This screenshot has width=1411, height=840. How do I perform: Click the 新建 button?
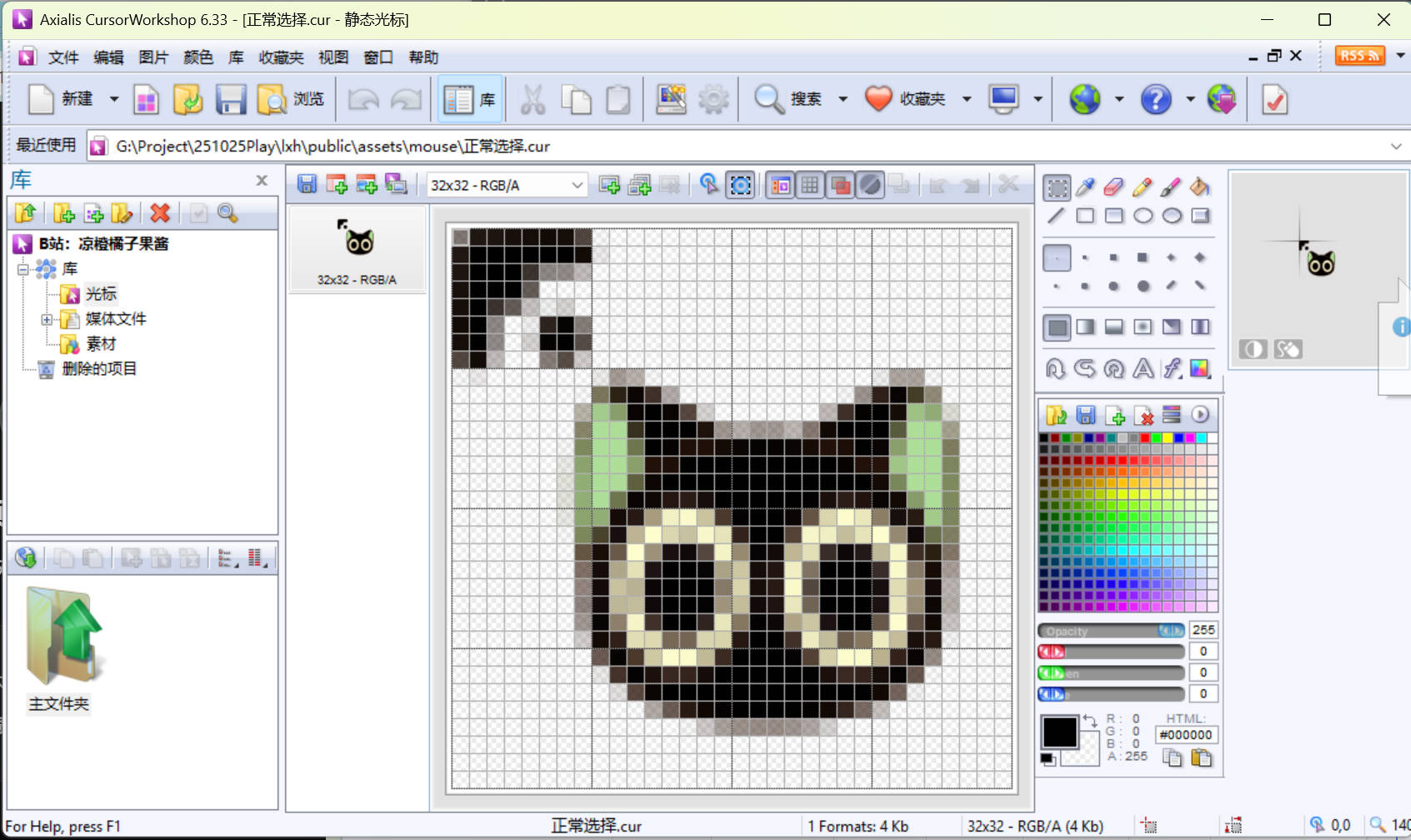click(60, 99)
